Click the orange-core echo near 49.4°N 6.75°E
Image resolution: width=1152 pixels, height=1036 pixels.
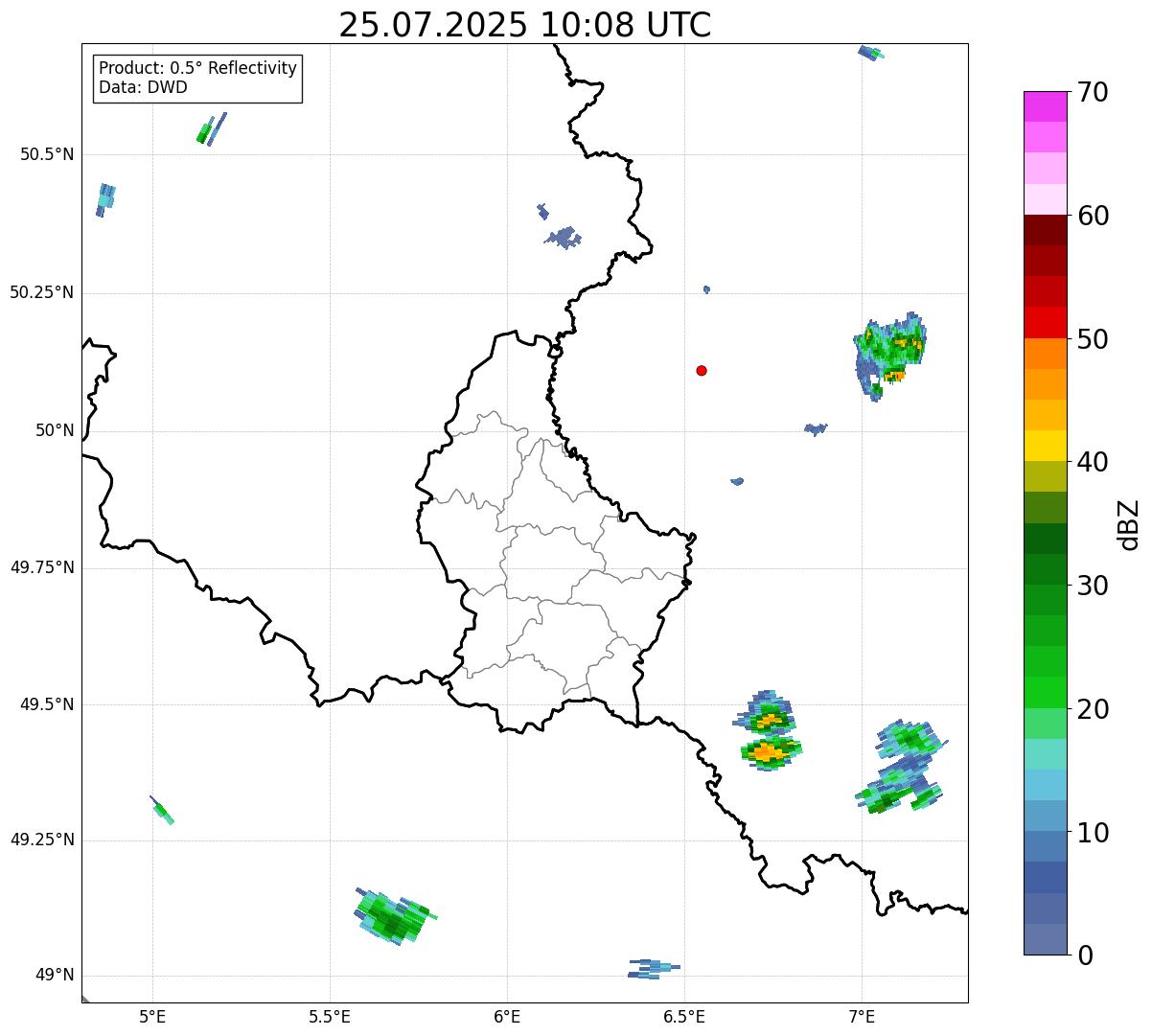click(x=771, y=751)
